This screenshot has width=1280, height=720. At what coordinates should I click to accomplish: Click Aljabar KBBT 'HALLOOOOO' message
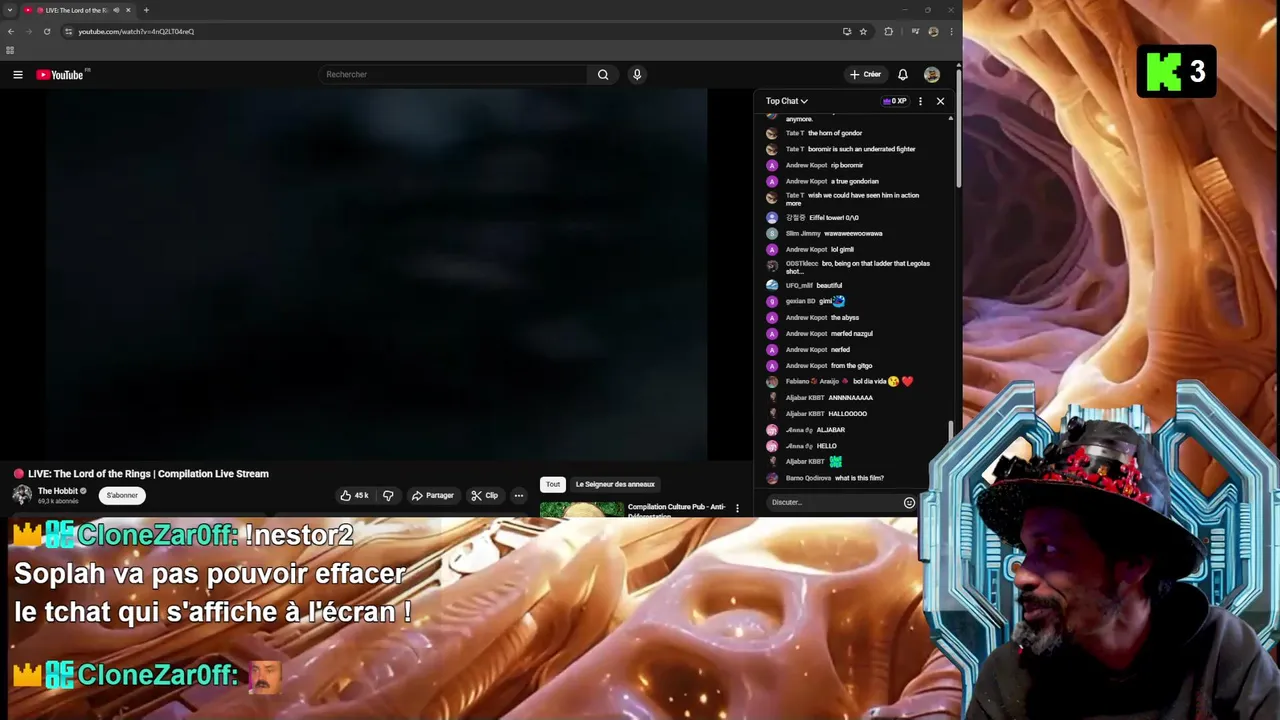[x=848, y=414]
